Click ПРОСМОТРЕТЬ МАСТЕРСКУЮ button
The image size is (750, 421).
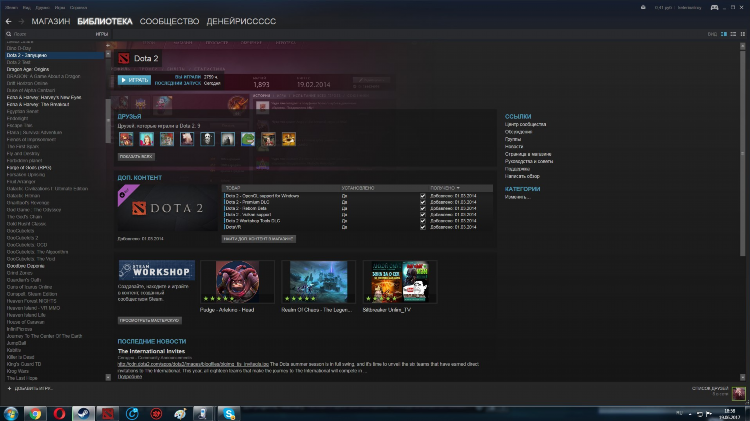click(150, 321)
